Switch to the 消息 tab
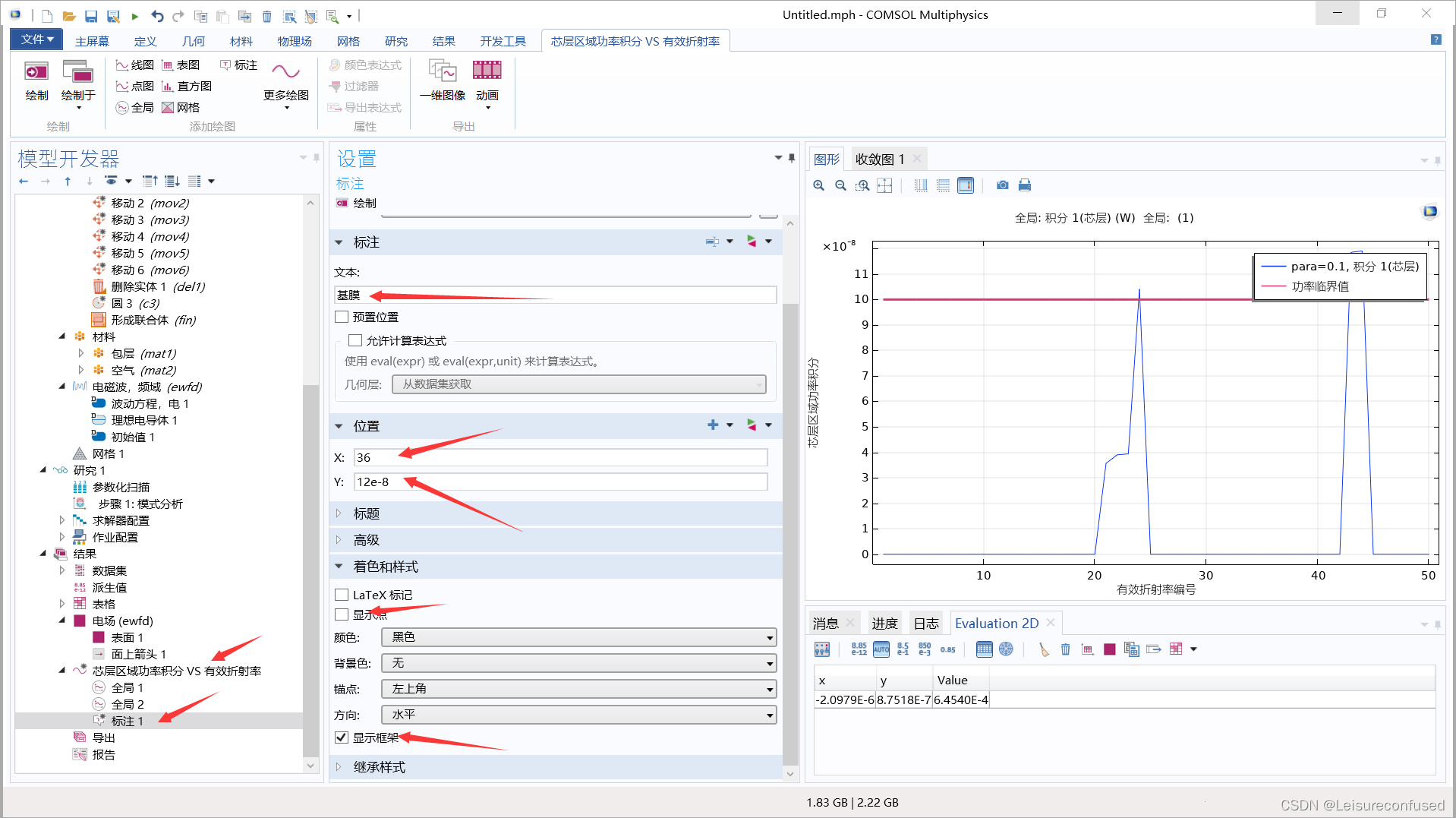 tap(825, 624)
